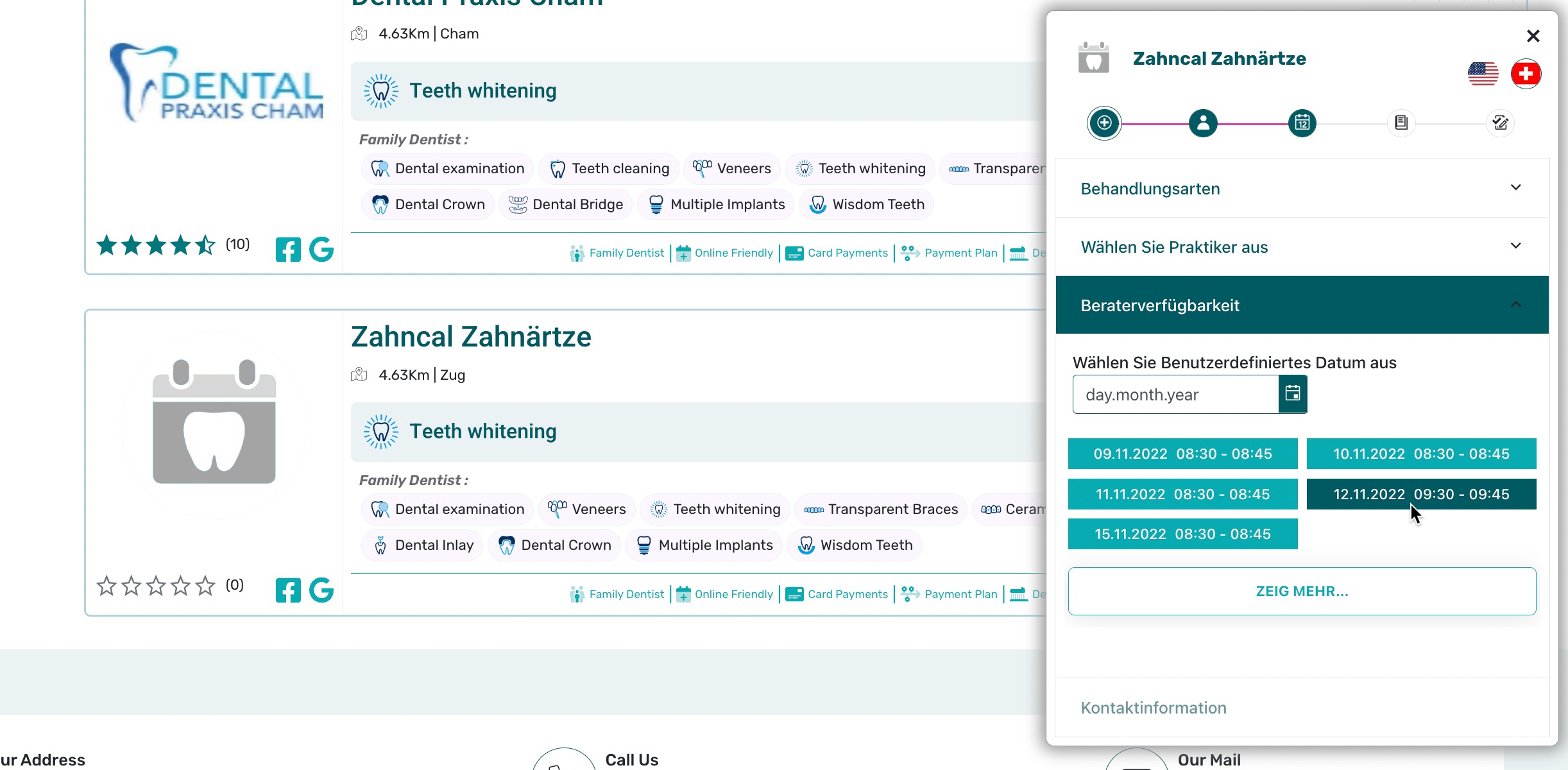Choose Wisdom Teeth chip in Zahncal Zahnärtze
Viewport: 1568px width, 770px height.
coord(855,545)
